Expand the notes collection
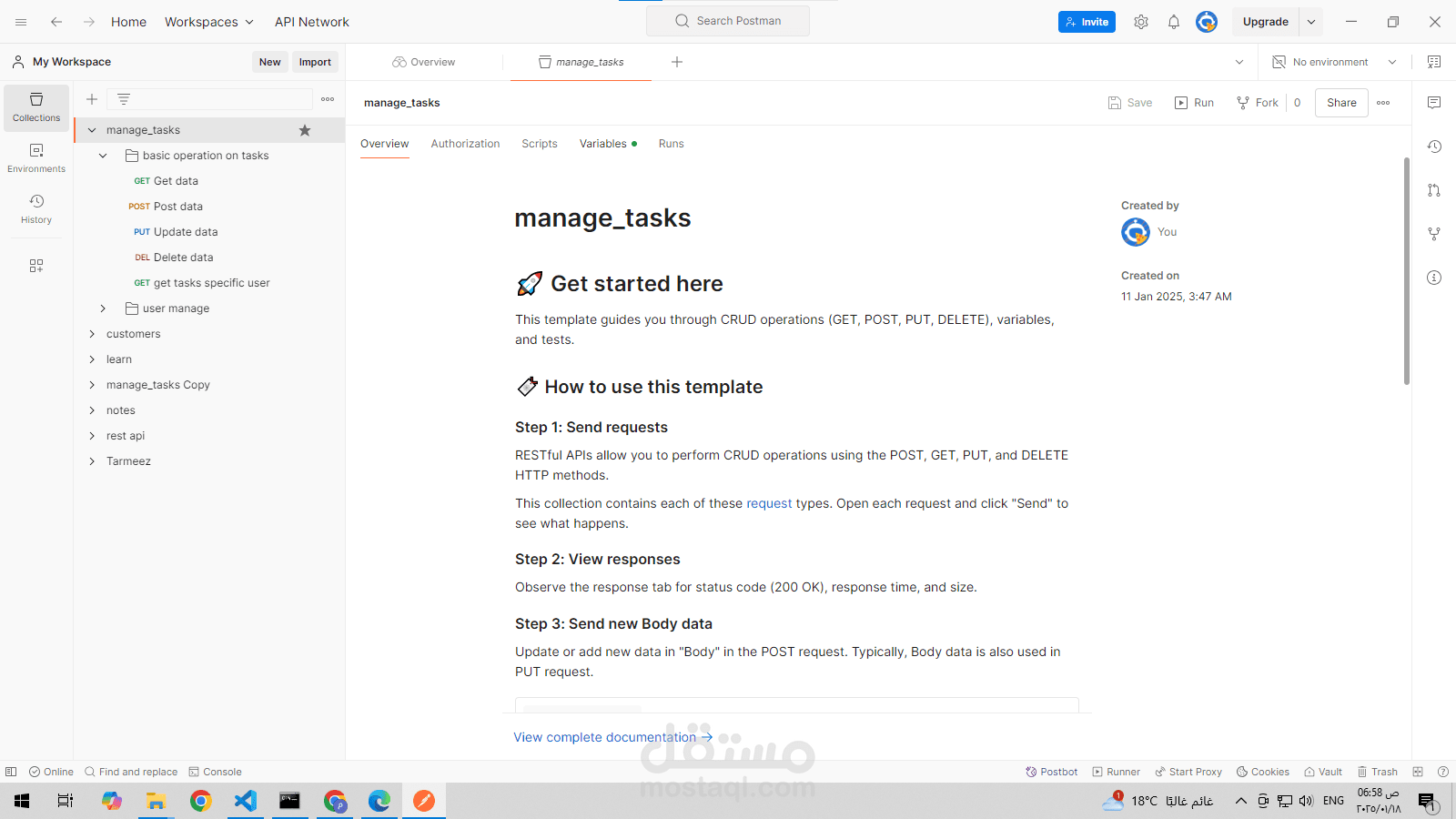Image resolution: width=1456 pixels, height=819 pixels. [92, 410]
